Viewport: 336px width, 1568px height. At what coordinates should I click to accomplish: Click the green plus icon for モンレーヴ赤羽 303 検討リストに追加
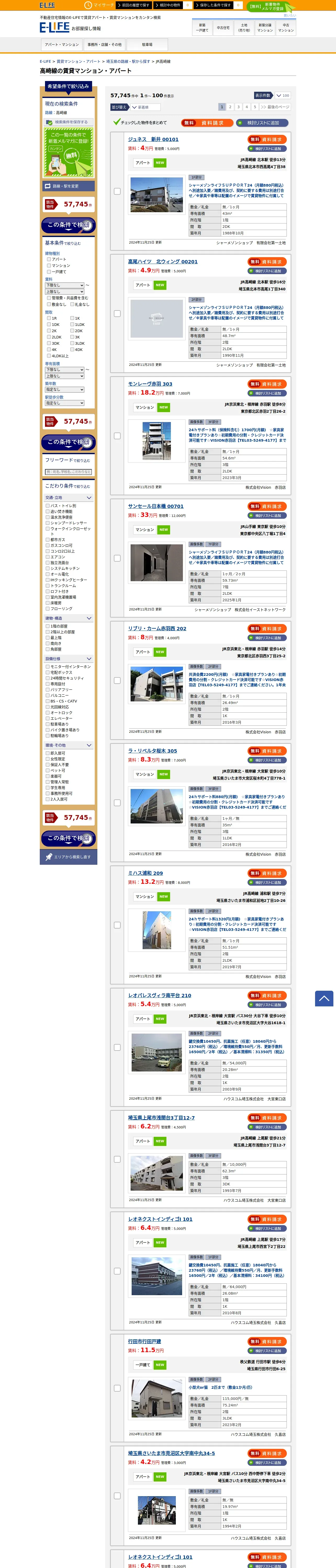(x=251, y=393)
